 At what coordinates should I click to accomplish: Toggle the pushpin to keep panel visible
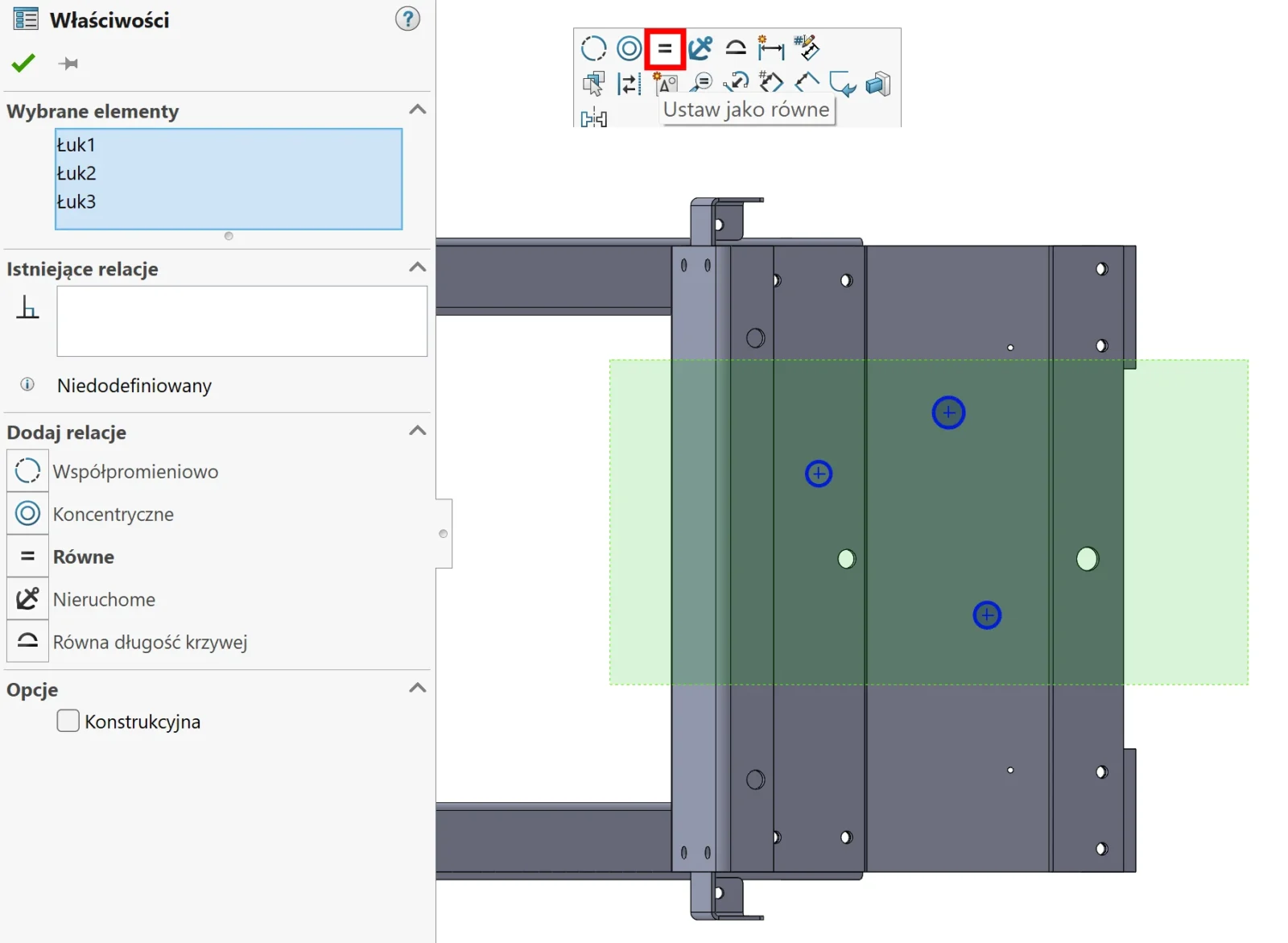pos(68,63)
